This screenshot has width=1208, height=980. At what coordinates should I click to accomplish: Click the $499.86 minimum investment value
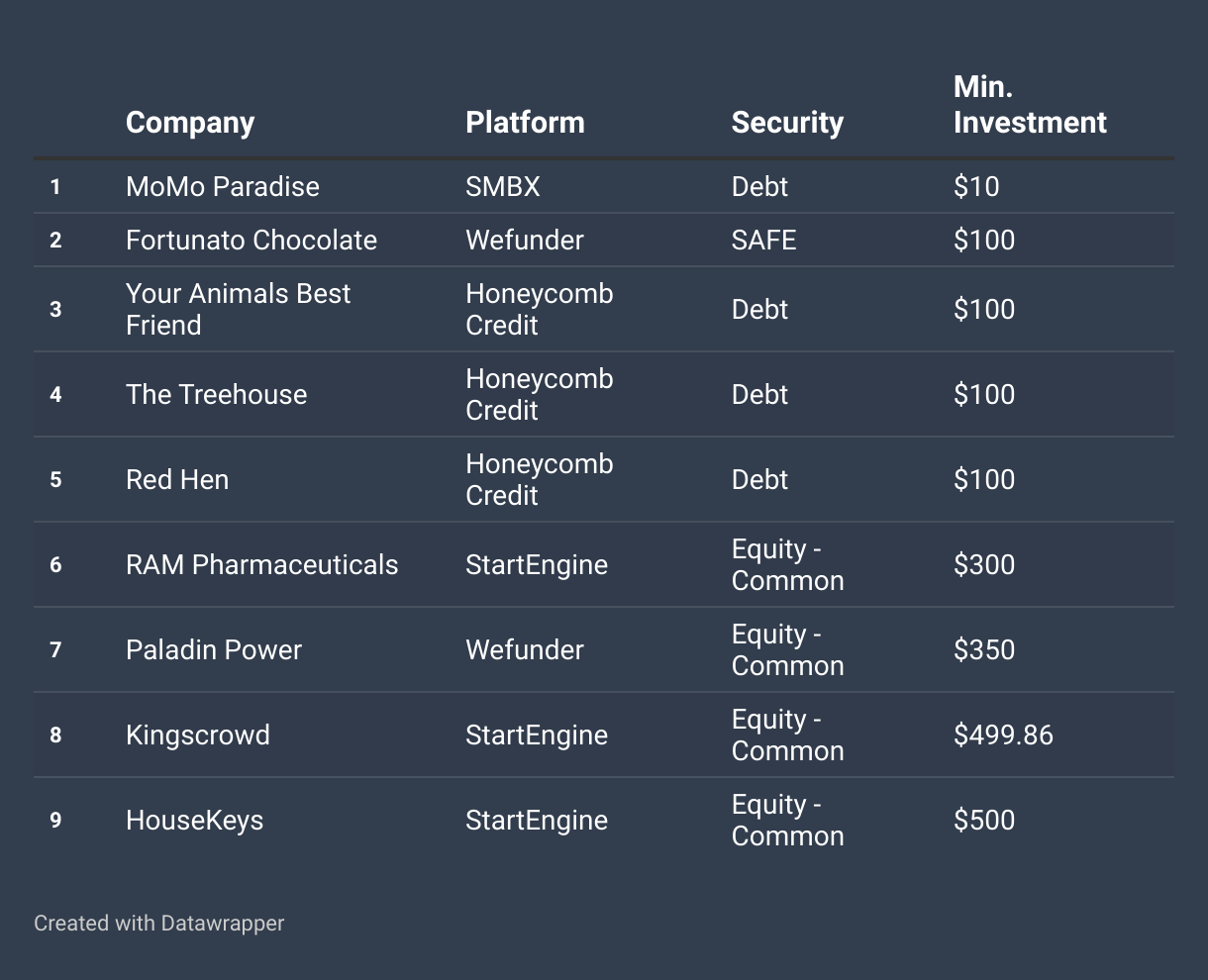1003,735
